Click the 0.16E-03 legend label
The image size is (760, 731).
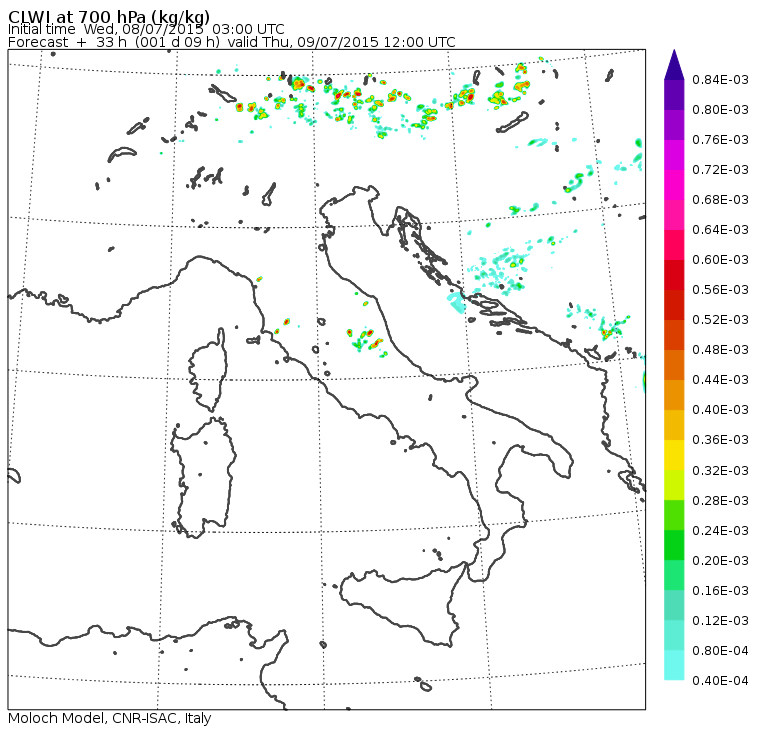720,591
